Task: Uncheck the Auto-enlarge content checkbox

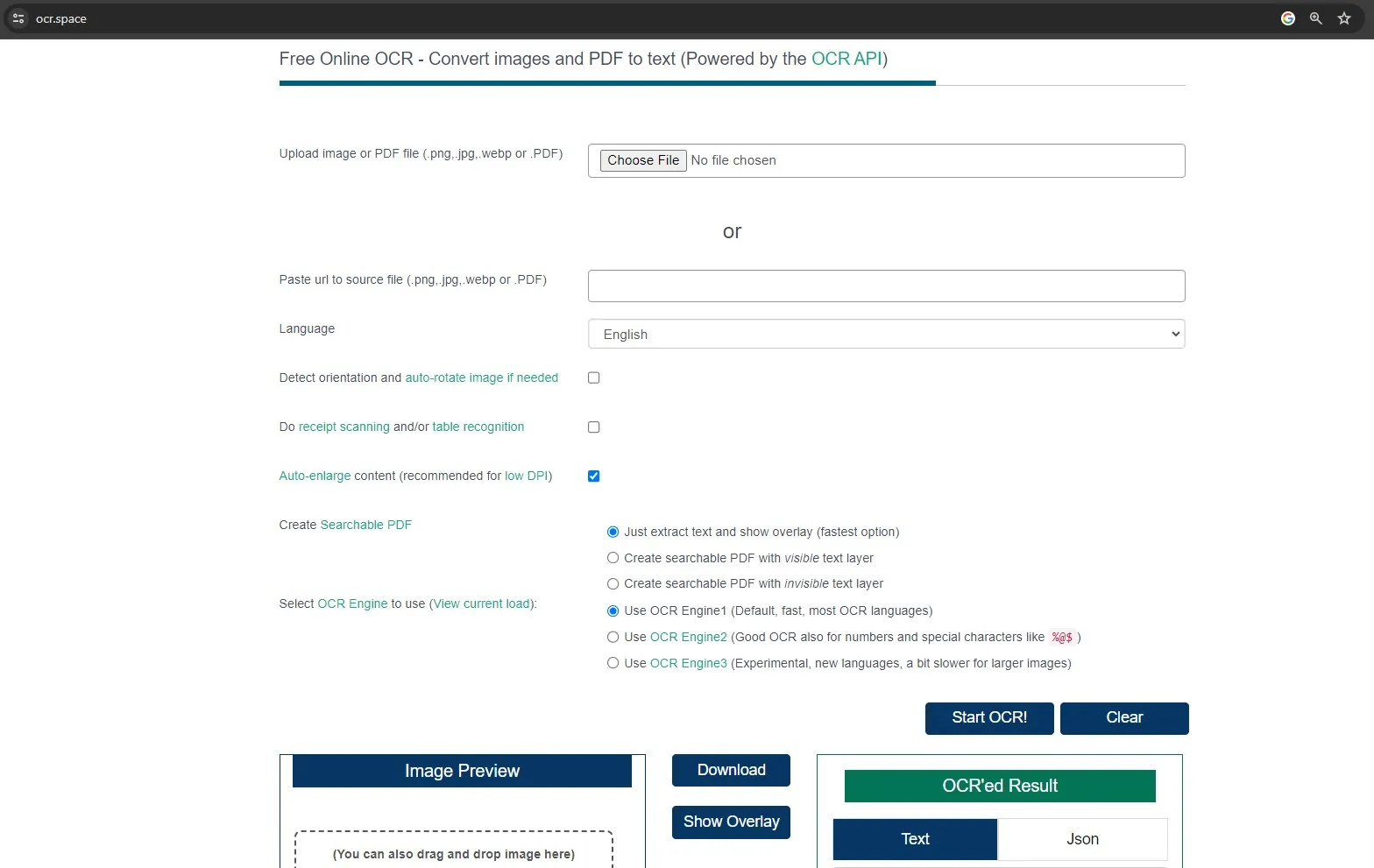Action: coord(594,476)
